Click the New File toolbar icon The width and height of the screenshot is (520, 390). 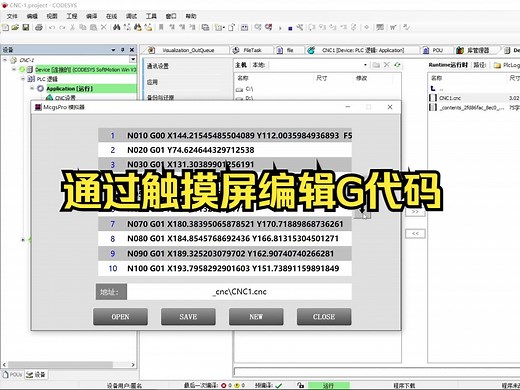click(x=5, y=28)
